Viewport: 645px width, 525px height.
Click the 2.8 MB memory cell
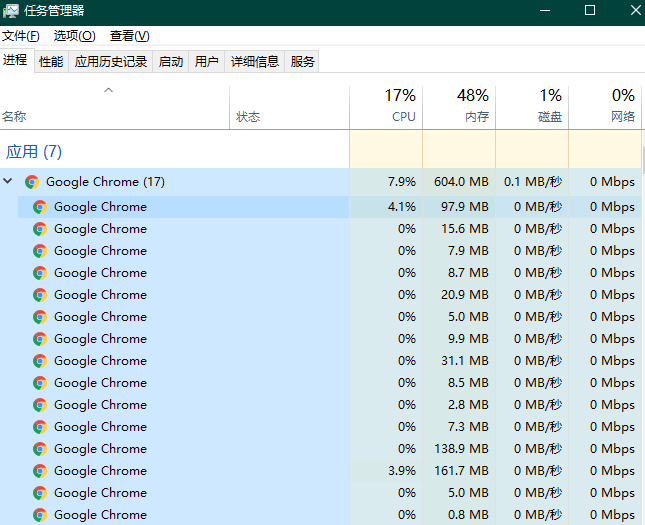[x=459, y=405]
